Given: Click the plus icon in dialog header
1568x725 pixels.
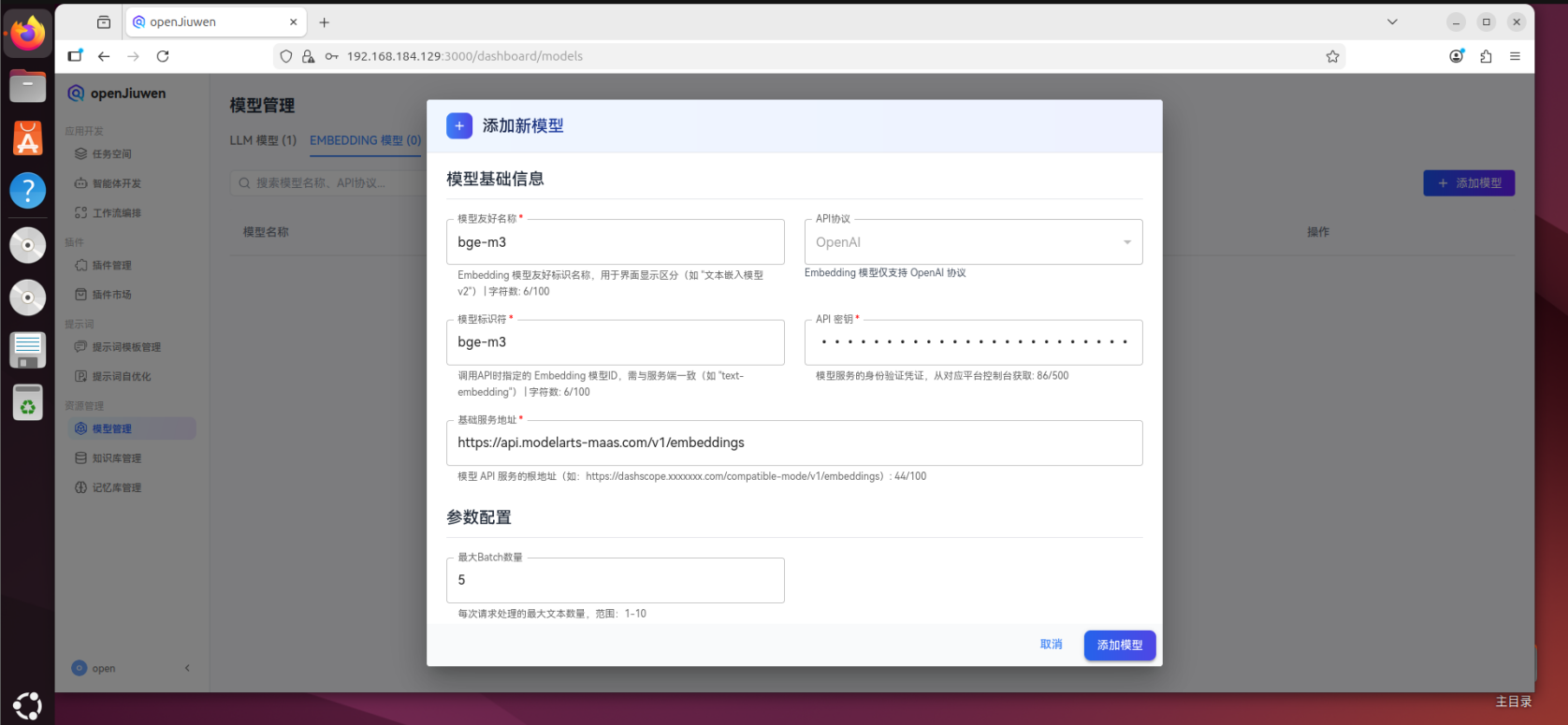Looking at the screenshot, I should (459, 126).
